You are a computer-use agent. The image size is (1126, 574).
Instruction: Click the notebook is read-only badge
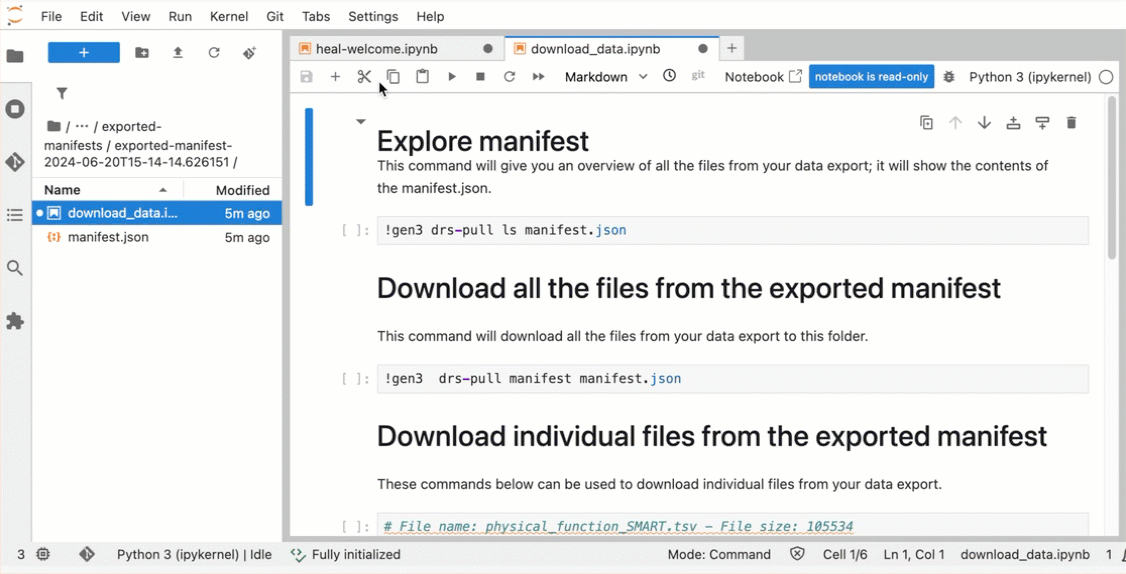871,77
